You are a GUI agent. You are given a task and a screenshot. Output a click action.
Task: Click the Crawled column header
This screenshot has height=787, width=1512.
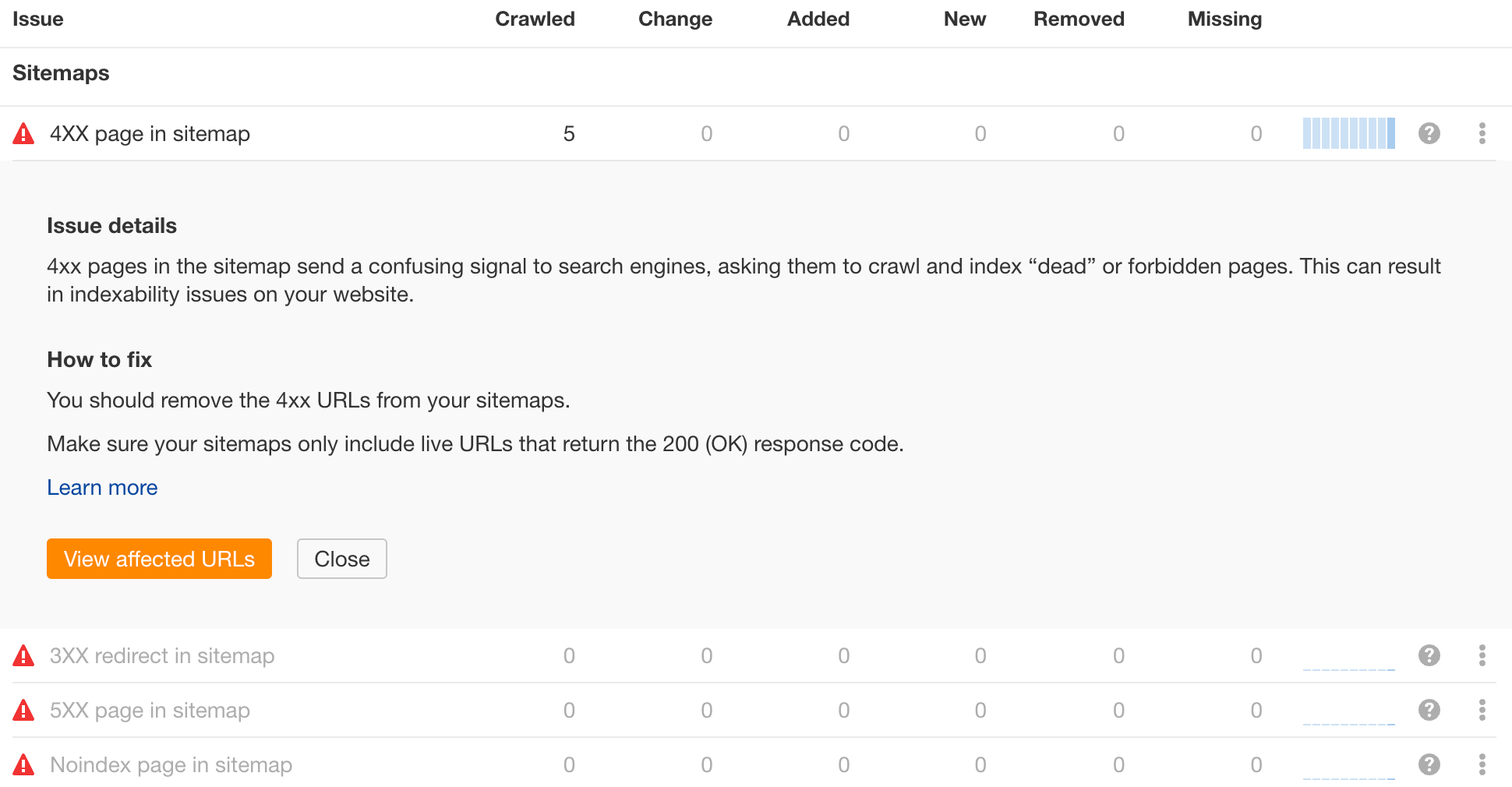[x=535, y=19]
